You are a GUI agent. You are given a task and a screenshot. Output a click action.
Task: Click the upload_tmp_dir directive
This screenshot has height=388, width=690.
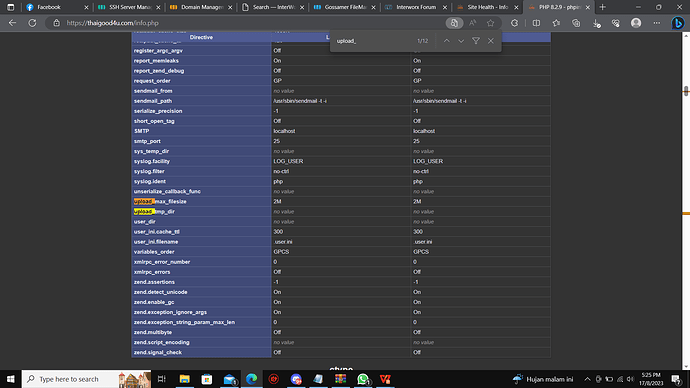click(154, 212)
